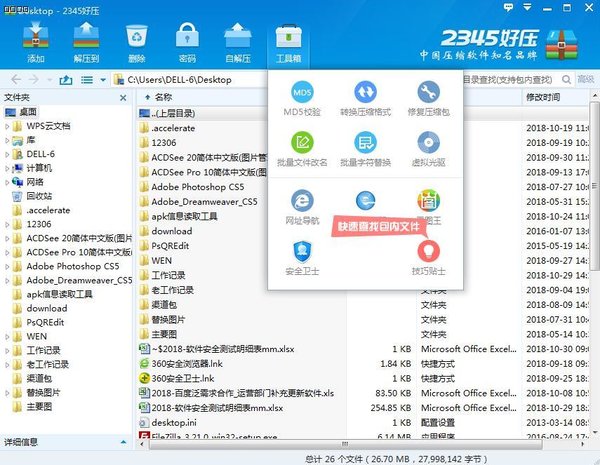This screenshot has height=465, width=600.
Task: Open the navigation history dropdown arrow
Action: 50,80
